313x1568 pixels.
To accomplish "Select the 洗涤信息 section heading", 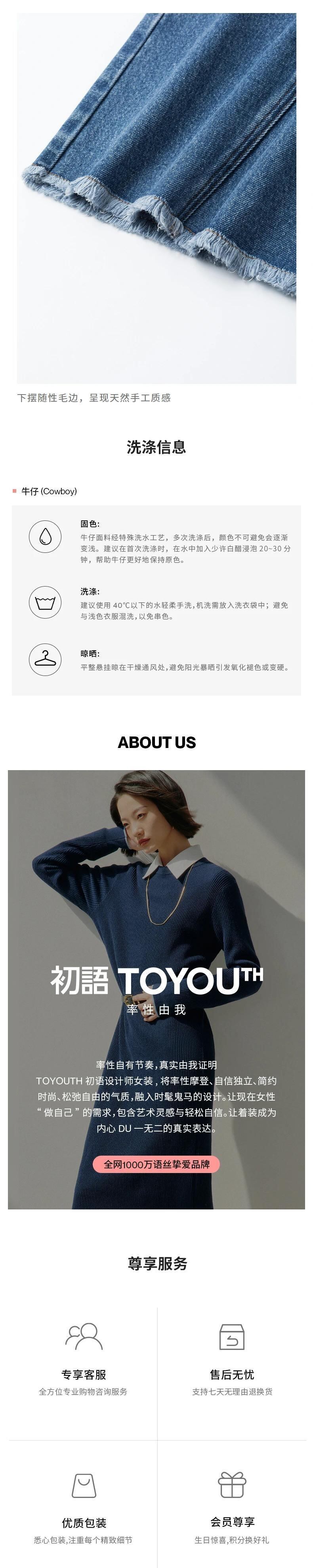I will [156, 447].
